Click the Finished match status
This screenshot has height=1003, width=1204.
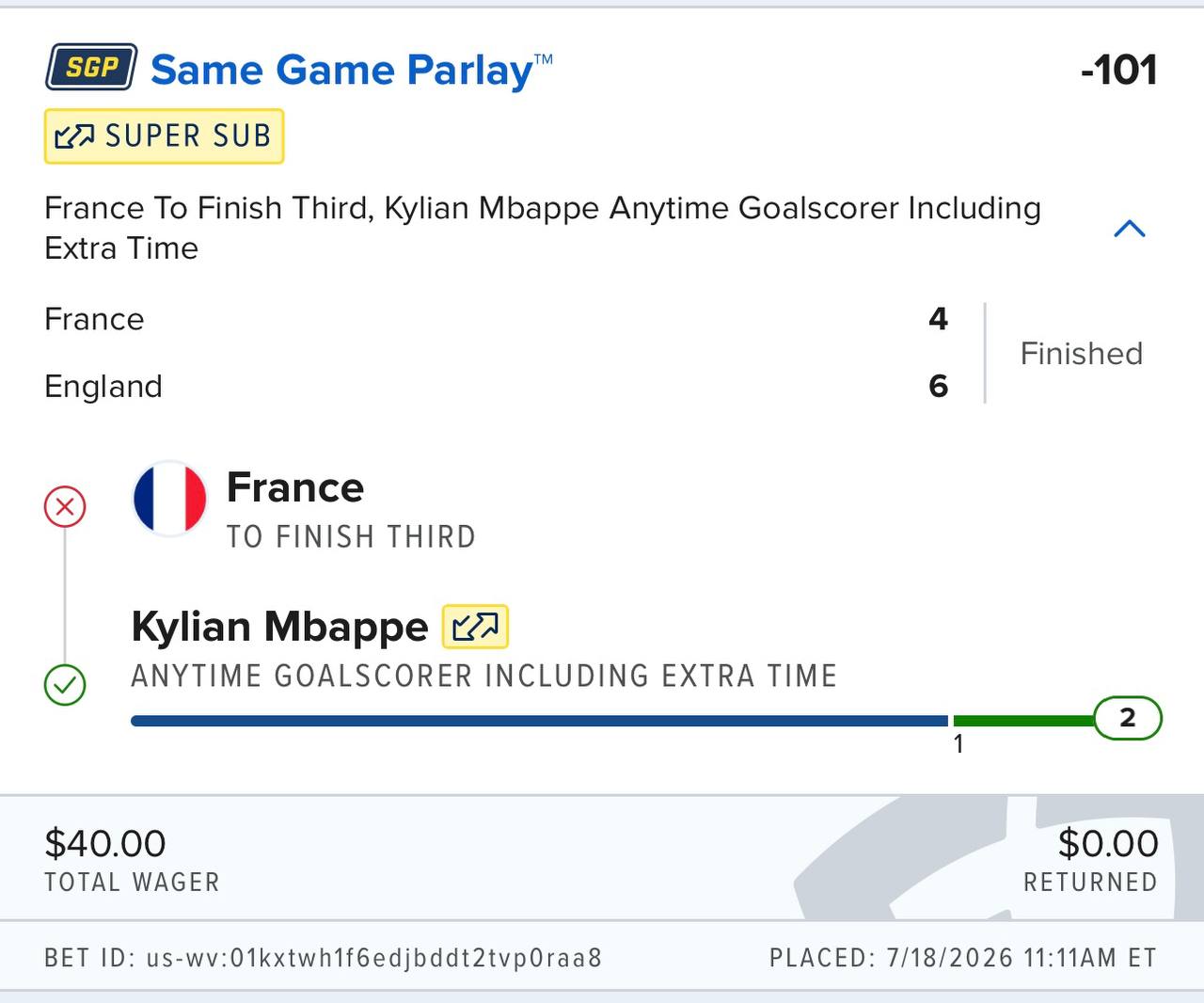tap(1082, 354)
